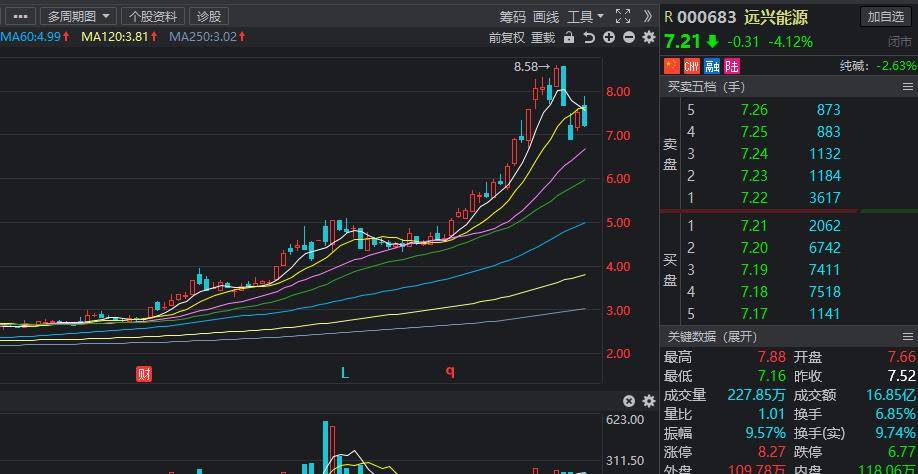Open the 诊股 tab

[x=209, y=16]
